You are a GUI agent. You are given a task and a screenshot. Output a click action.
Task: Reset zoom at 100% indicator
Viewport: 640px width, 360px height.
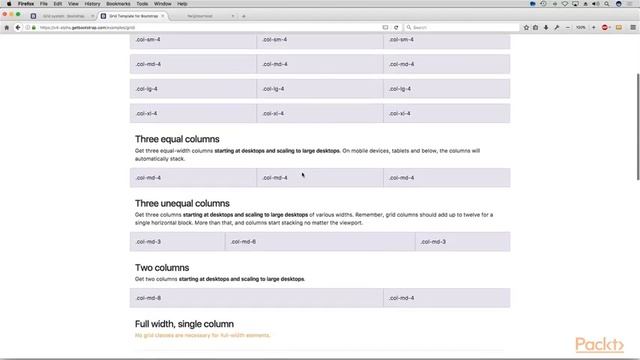[x=580, y=27]
